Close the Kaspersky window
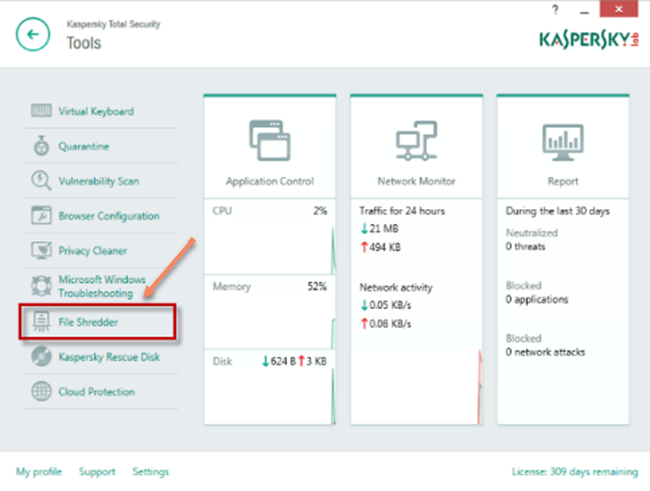The width and height of the screenshot is (650, 491). click(618, 9)
